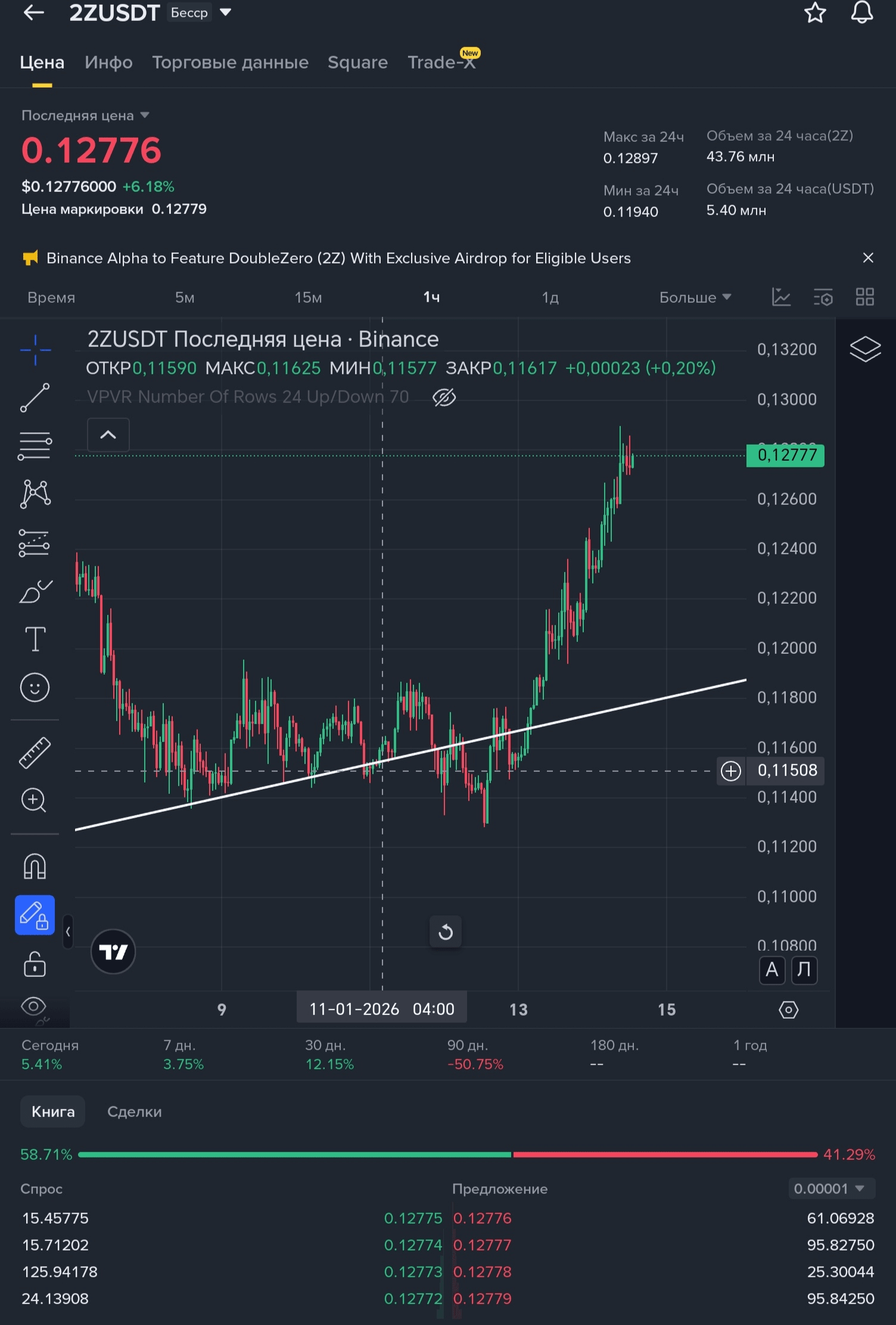Click the white trend line on chart

pos(411,754)
